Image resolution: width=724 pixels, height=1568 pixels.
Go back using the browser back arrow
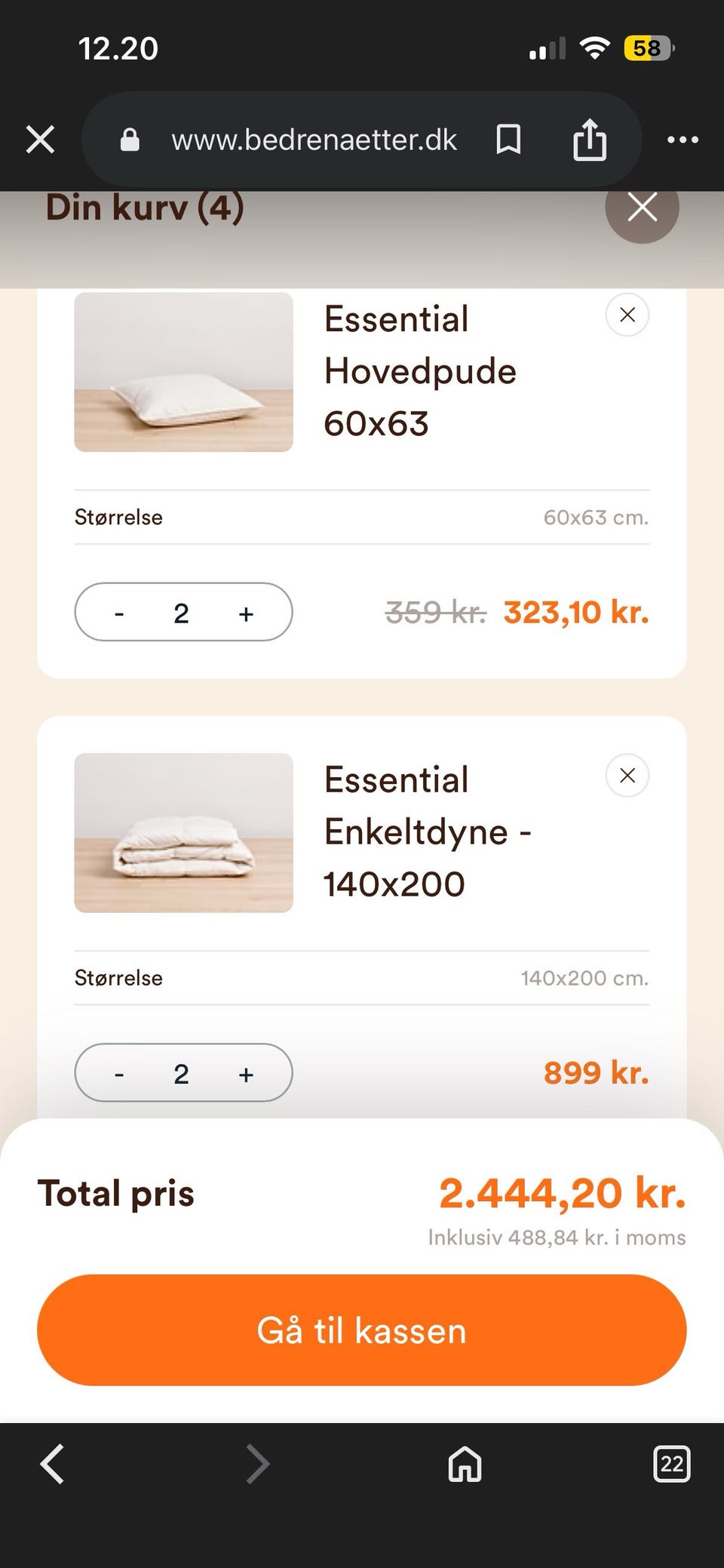point(52,1464)
